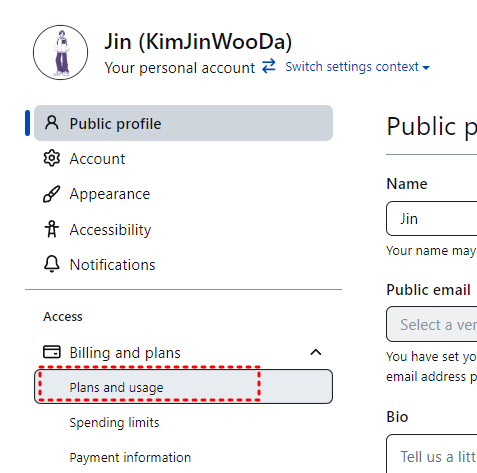Click the Jin profile avatar picture
Viewport: 477px width, 473px height.
point(61,52)
